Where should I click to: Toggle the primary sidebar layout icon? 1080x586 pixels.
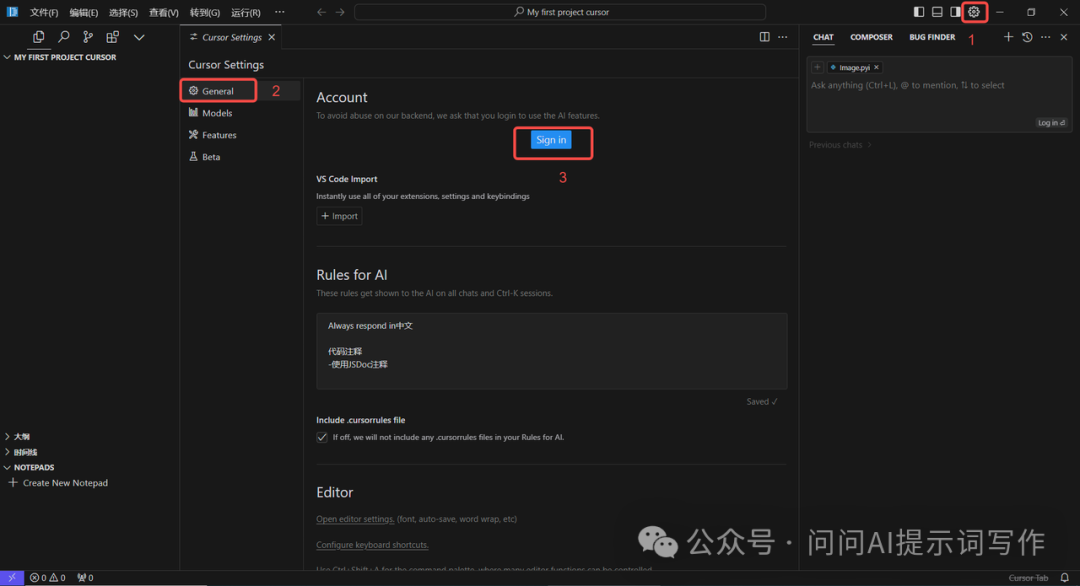coord(919,12)
